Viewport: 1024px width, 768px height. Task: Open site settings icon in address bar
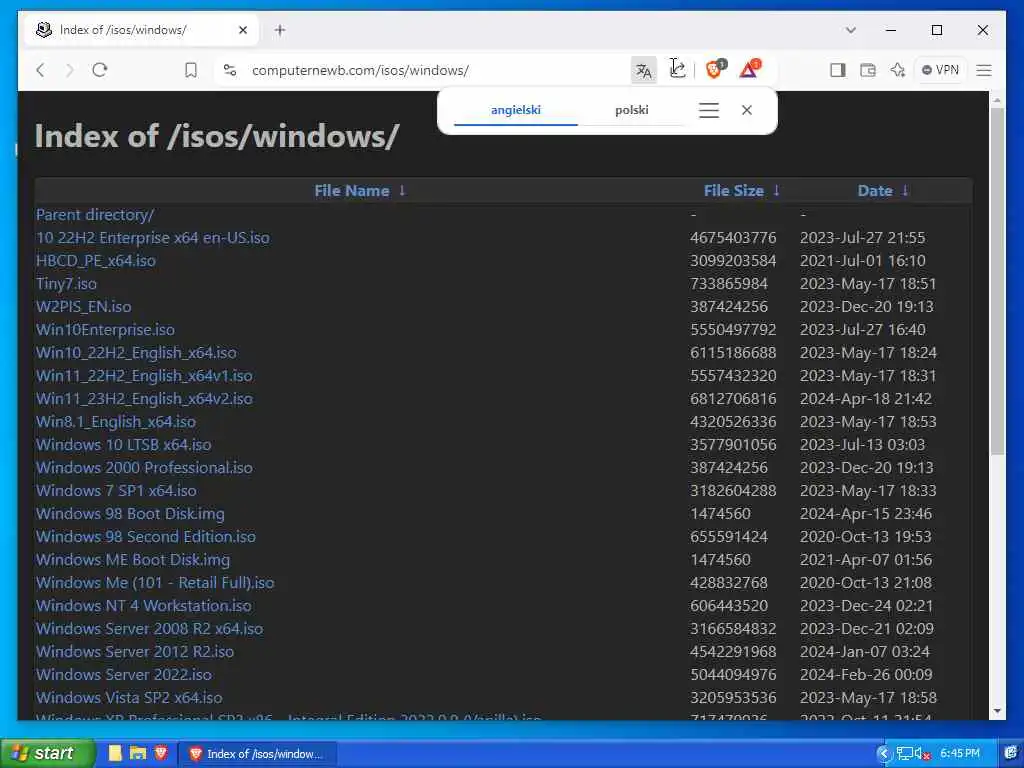(x=230, y=70)
